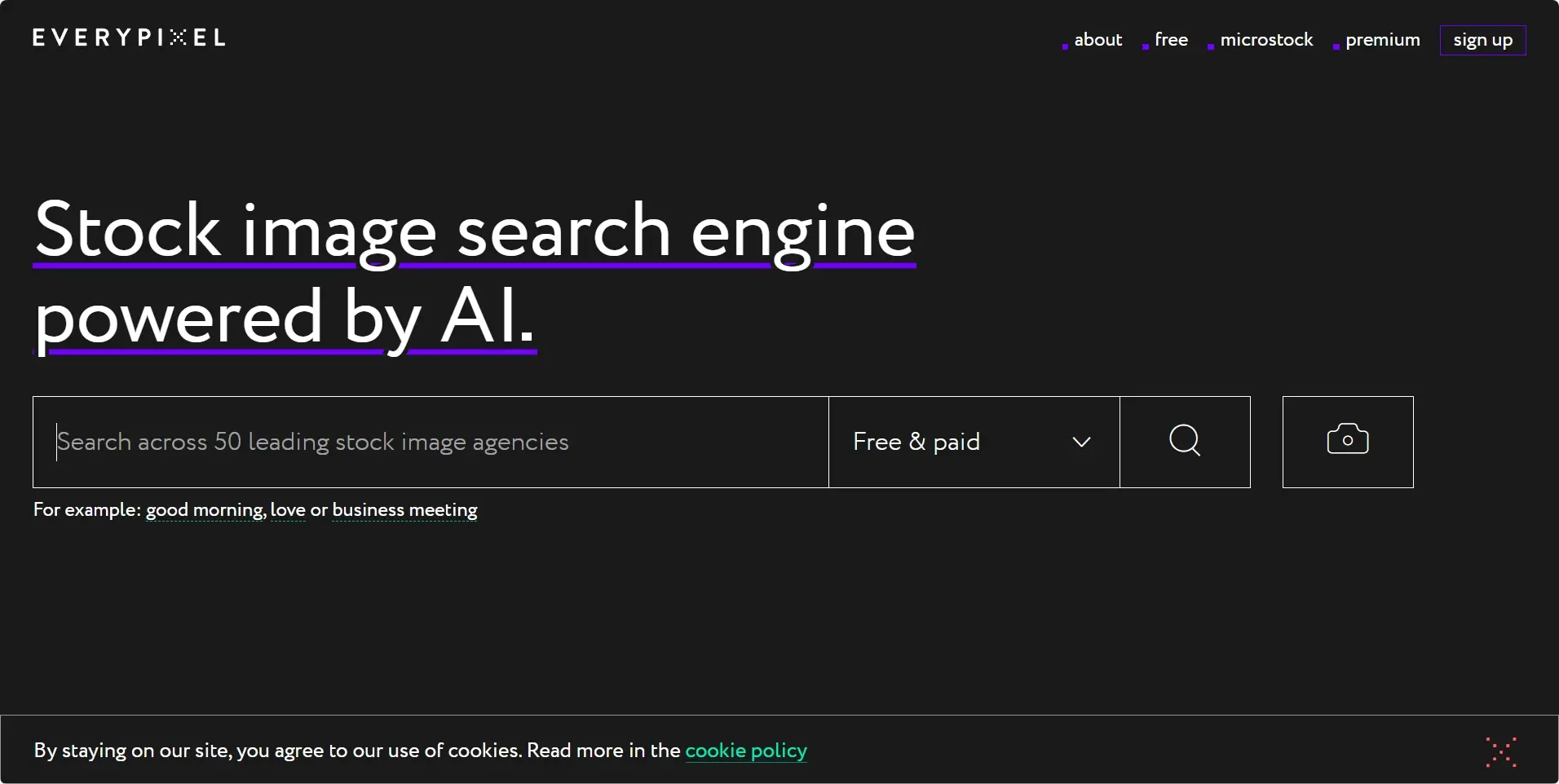The height and width of the screenshot is (784, 1559).
Task: Go to the free images section
Action: point(1171,40)
